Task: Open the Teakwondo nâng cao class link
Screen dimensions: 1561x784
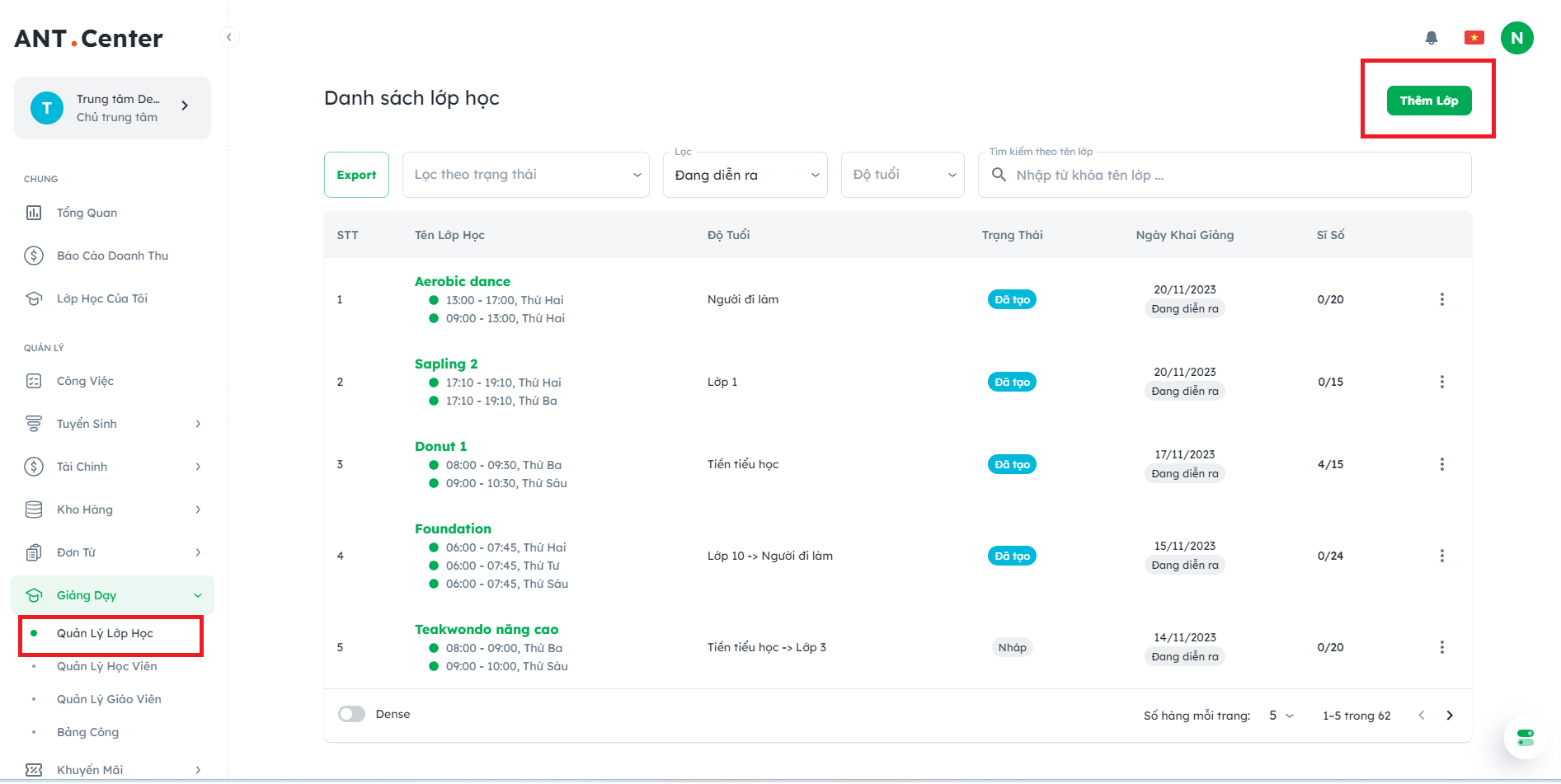Action: [487, 629]
